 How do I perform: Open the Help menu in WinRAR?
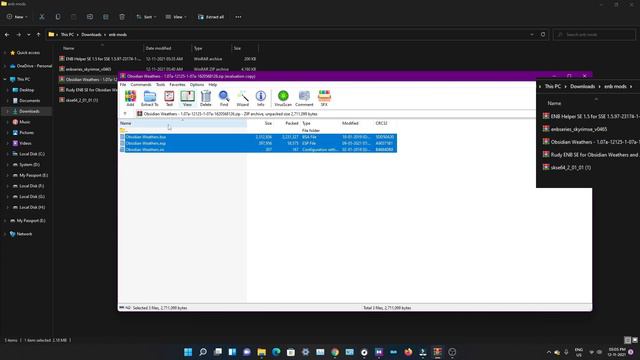click(213, 84)
